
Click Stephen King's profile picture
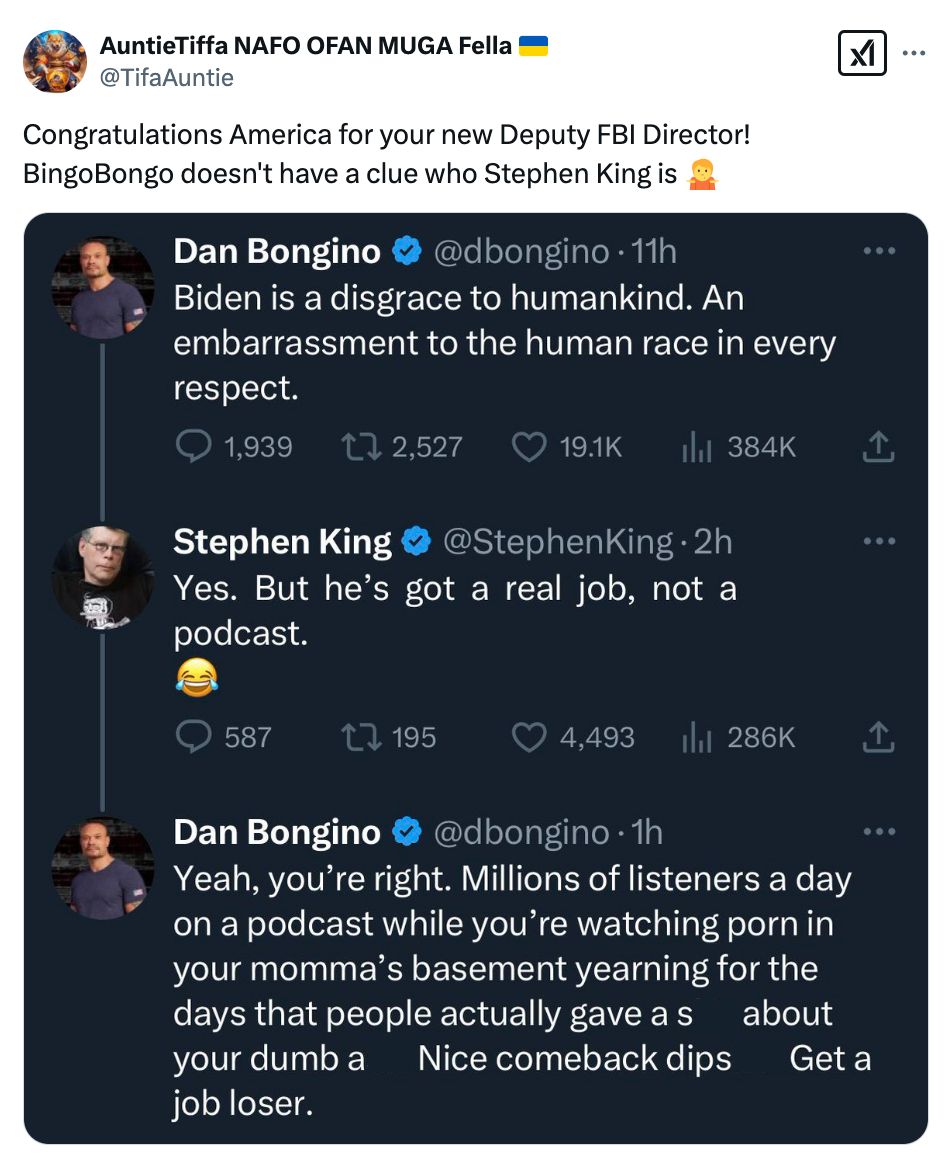[102, 578]
